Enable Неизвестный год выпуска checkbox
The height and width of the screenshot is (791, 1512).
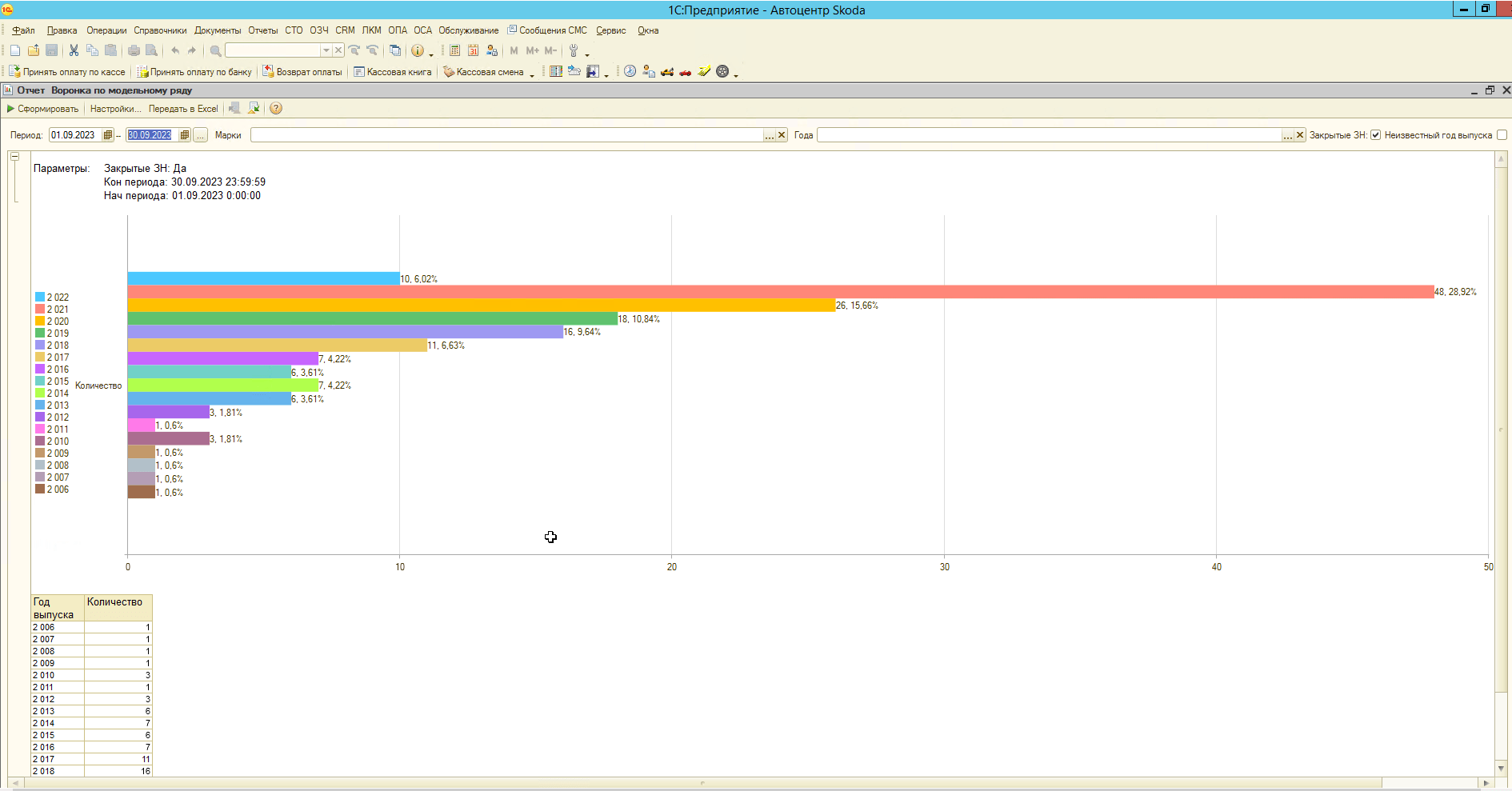[1502, 135]
